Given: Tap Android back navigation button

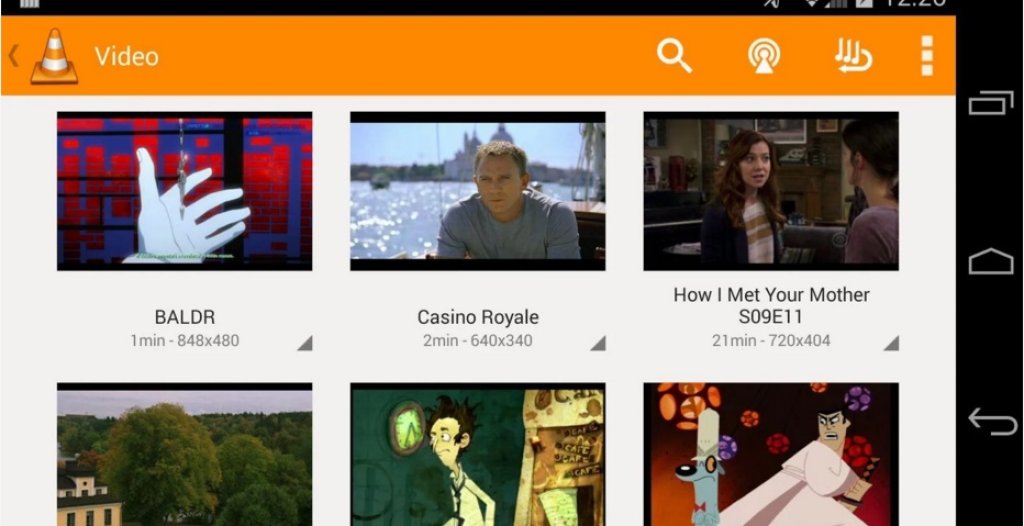Looking at the screenshot, I should pos(992,421).
